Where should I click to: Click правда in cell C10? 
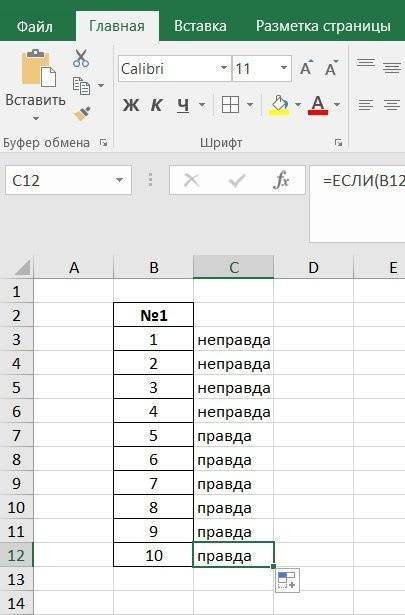[225, 508]
